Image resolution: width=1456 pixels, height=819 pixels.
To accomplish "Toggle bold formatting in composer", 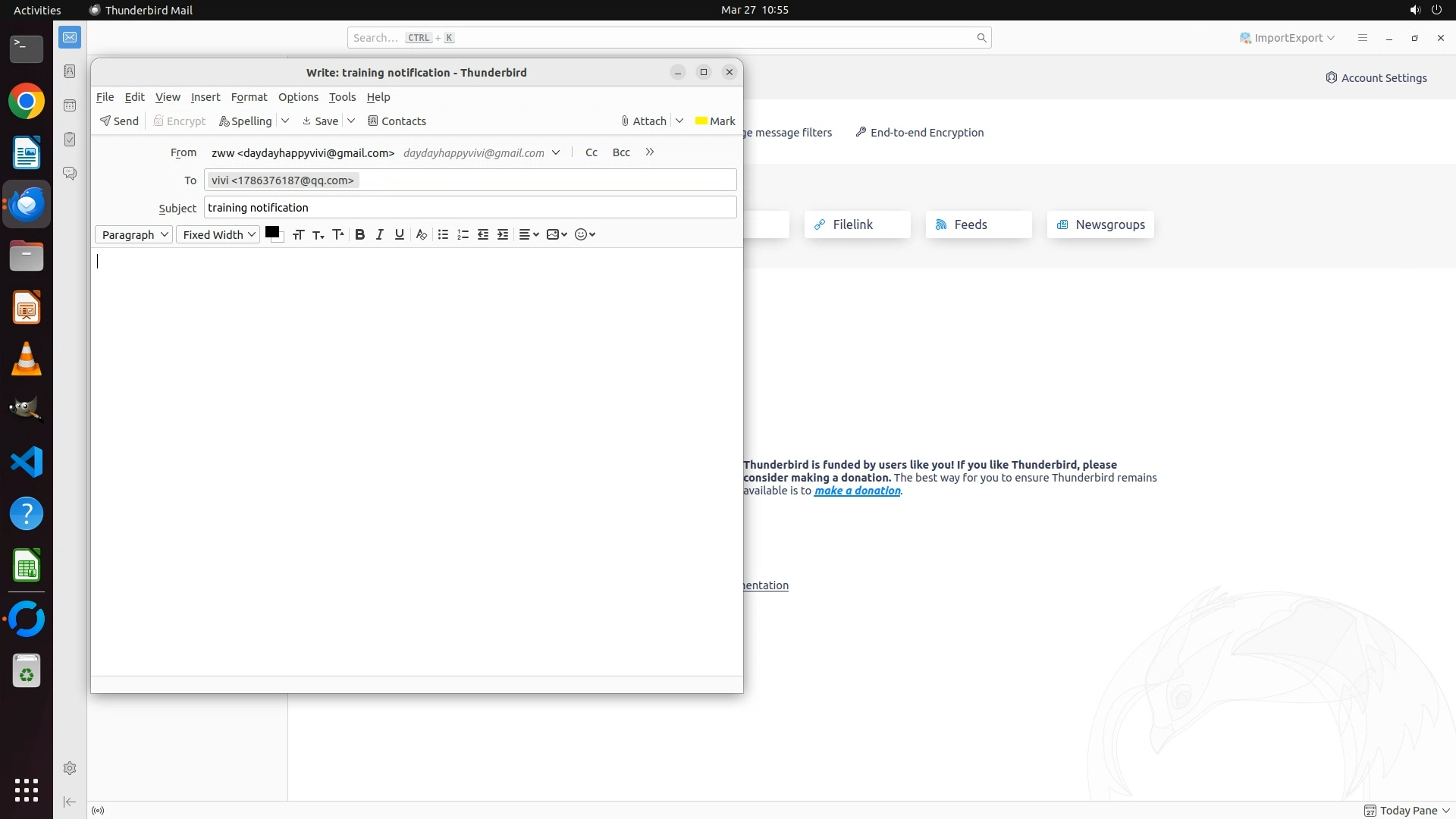I will point(360,234).
